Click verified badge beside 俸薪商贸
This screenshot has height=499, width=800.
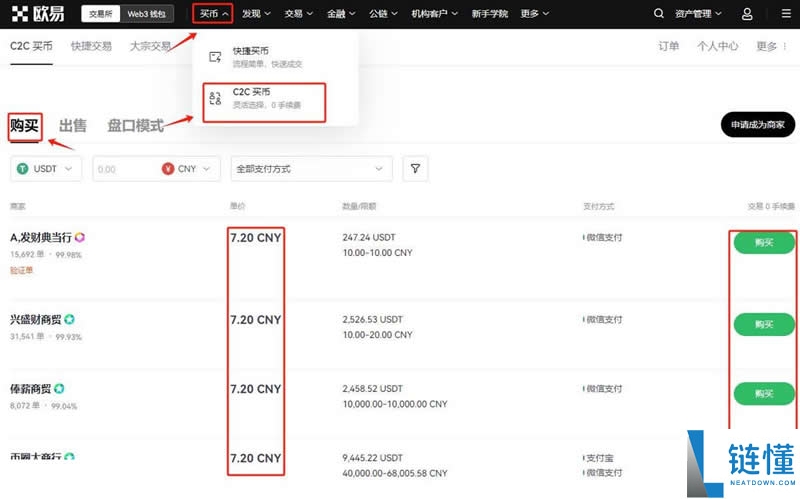coord(59,389)
